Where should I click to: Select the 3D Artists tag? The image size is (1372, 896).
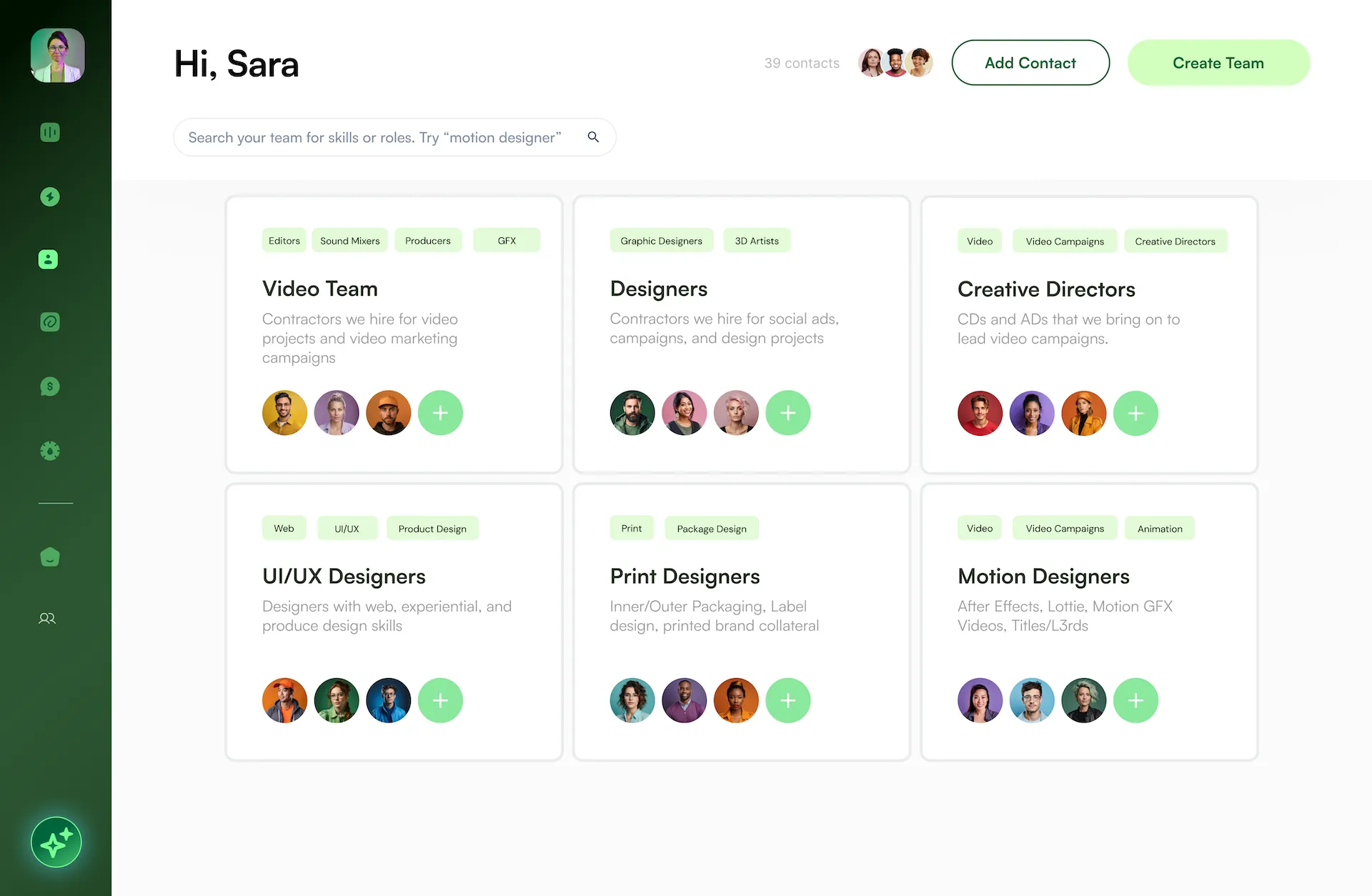[757, 241]
